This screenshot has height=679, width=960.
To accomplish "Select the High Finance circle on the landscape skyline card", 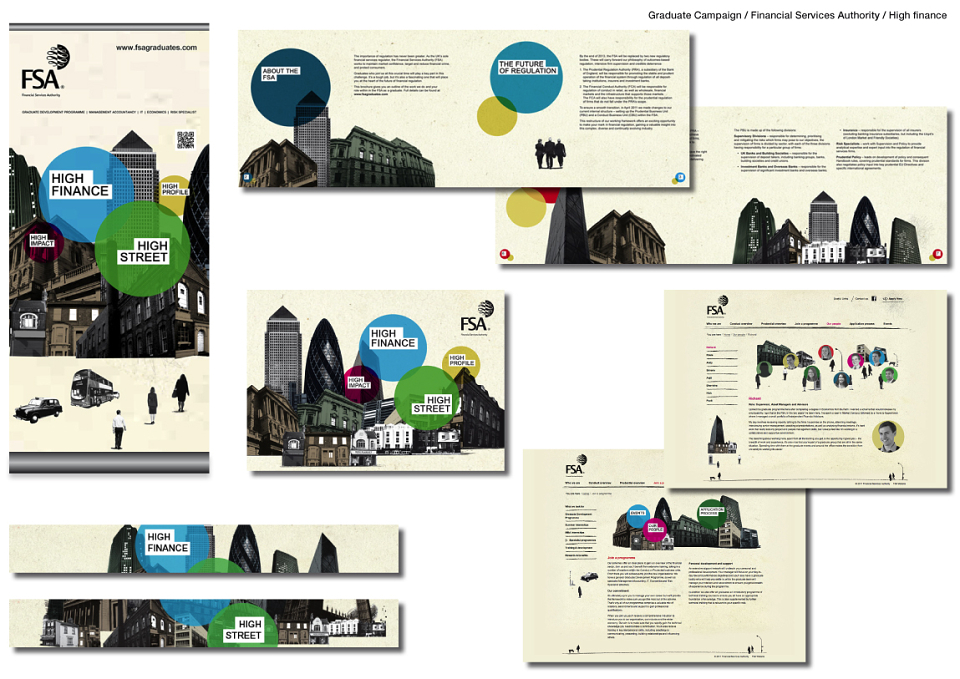I will click(x=393, y=347).
